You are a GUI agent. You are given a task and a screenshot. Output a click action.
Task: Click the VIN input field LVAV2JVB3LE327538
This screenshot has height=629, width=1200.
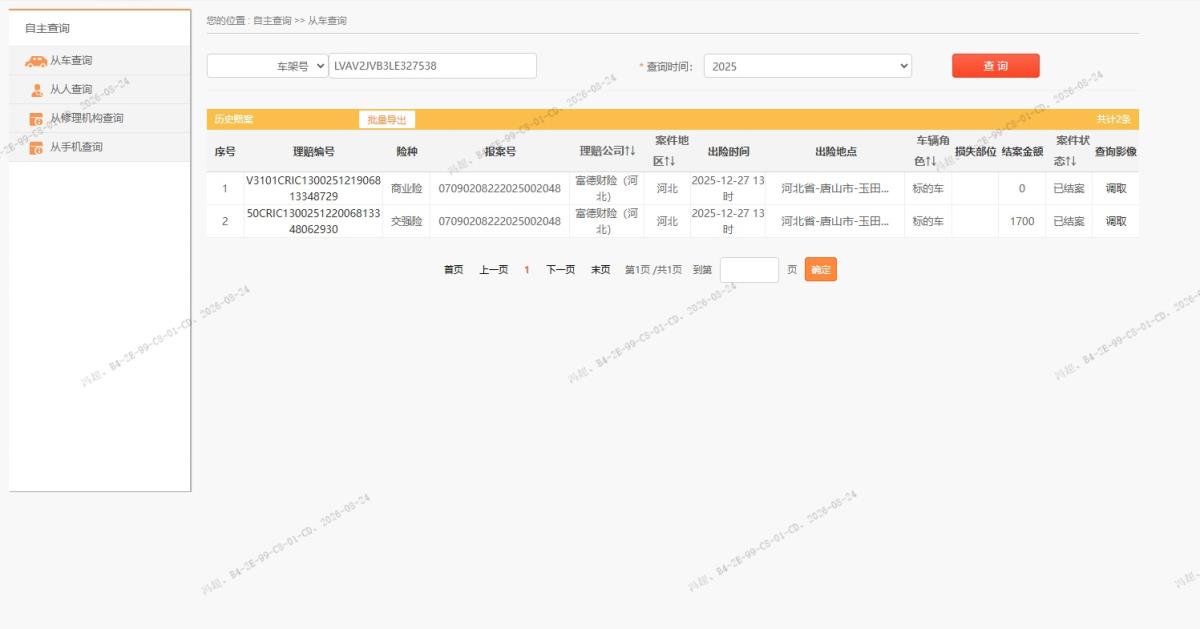[433, 66]
